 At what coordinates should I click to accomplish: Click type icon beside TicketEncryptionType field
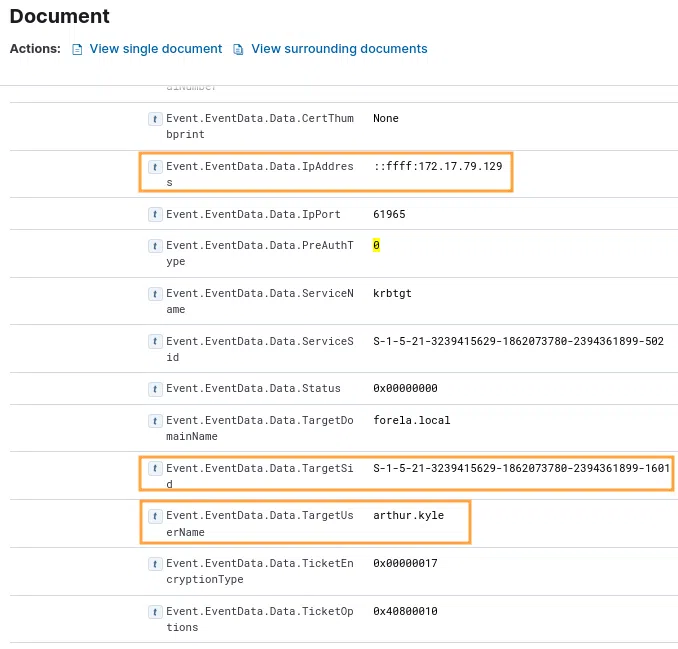(155, 563)
